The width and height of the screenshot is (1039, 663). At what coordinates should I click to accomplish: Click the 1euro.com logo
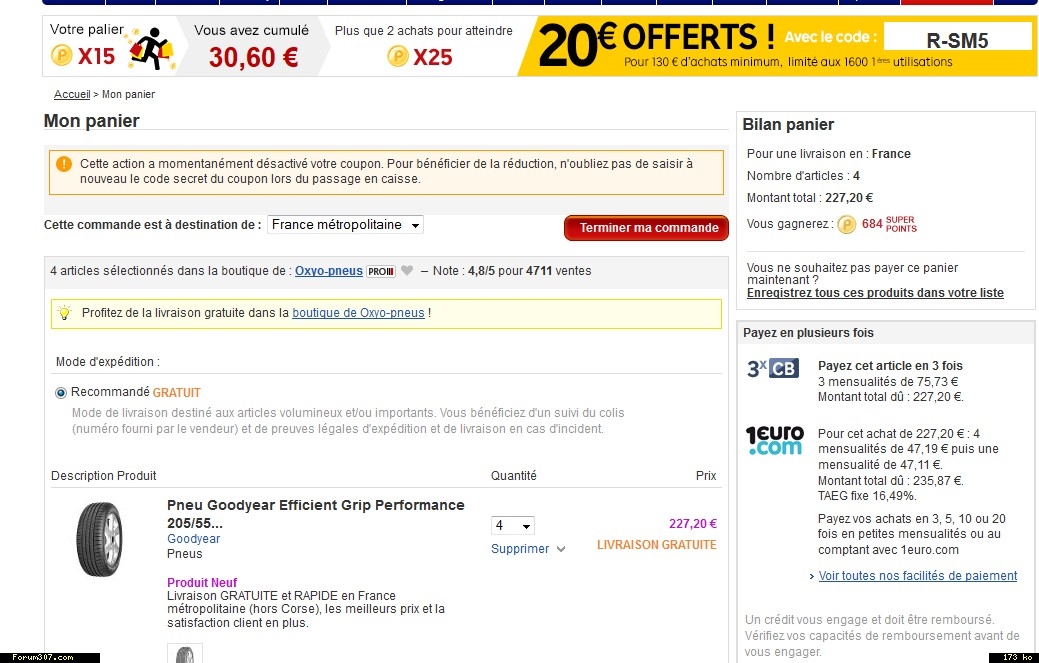coord(774,440)
